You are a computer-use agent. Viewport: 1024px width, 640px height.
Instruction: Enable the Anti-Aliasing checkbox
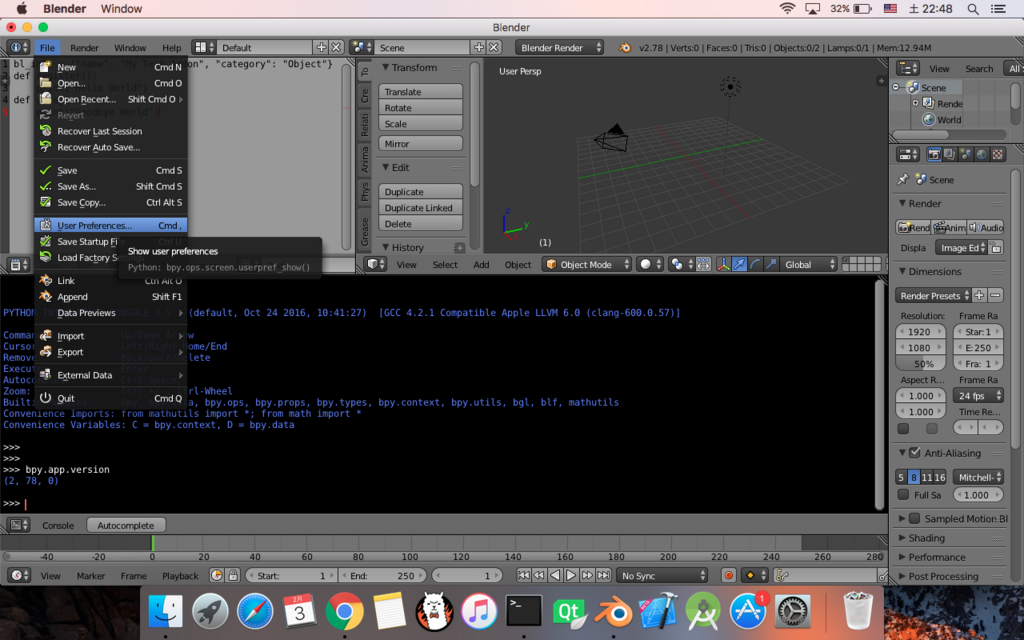[x=913, y=453]
